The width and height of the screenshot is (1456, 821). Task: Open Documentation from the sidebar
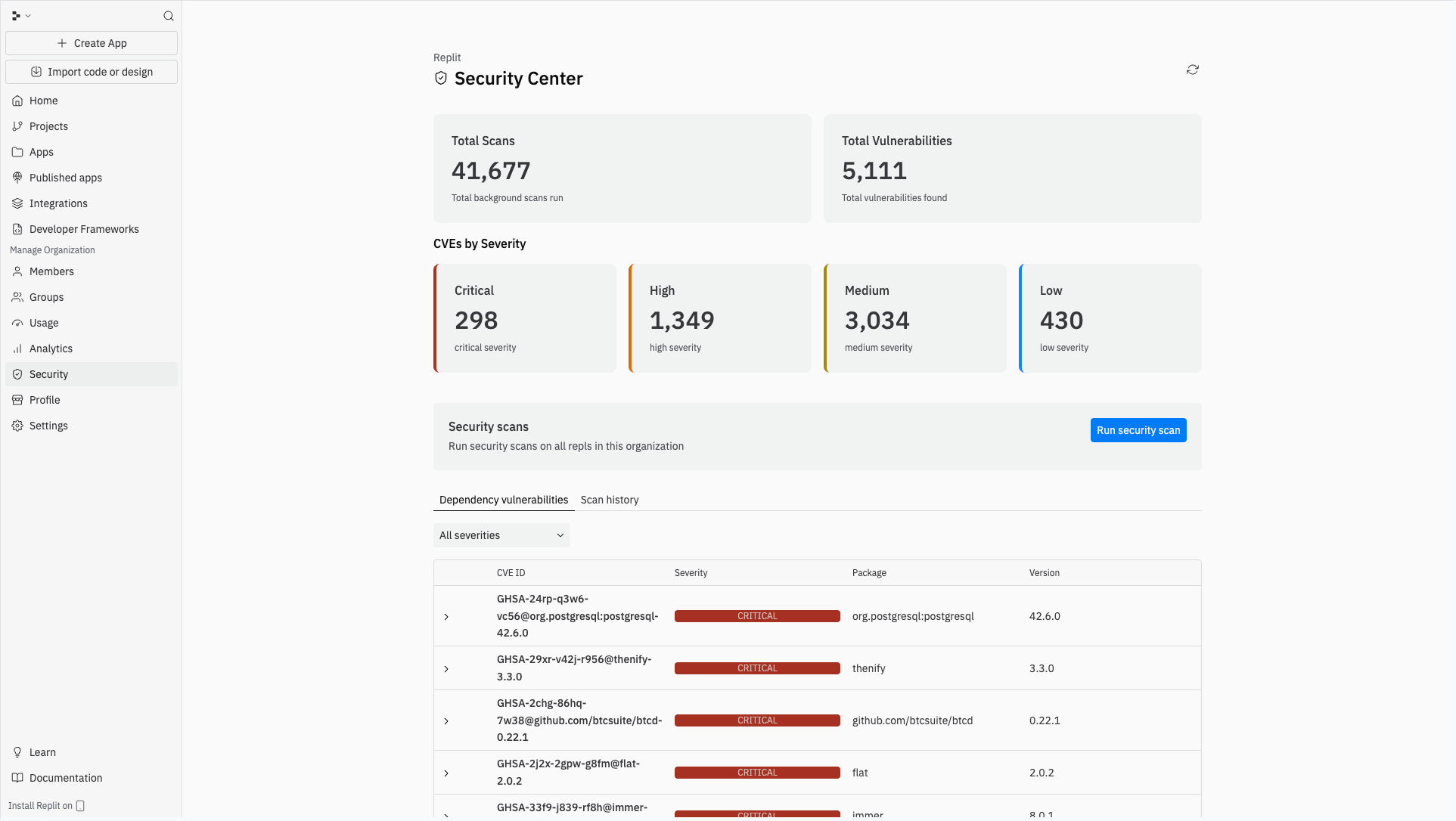coord(66,778)
